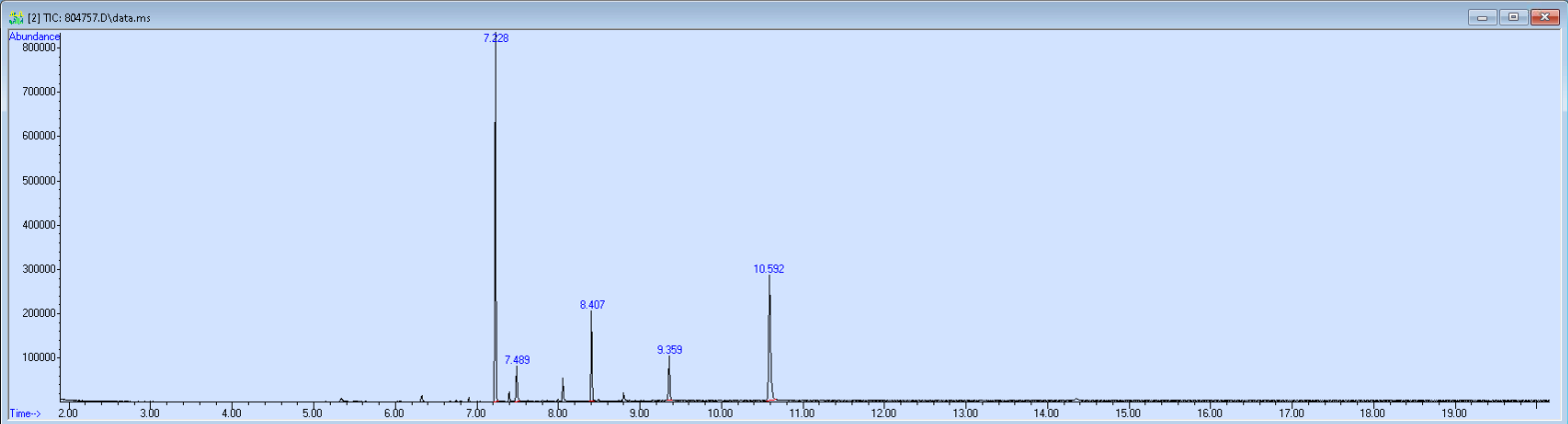Image resolution: width=1568 pixels, height=424 pixels.
Task: Click the 200000 abundance tick value
Action: pos(38,313)
